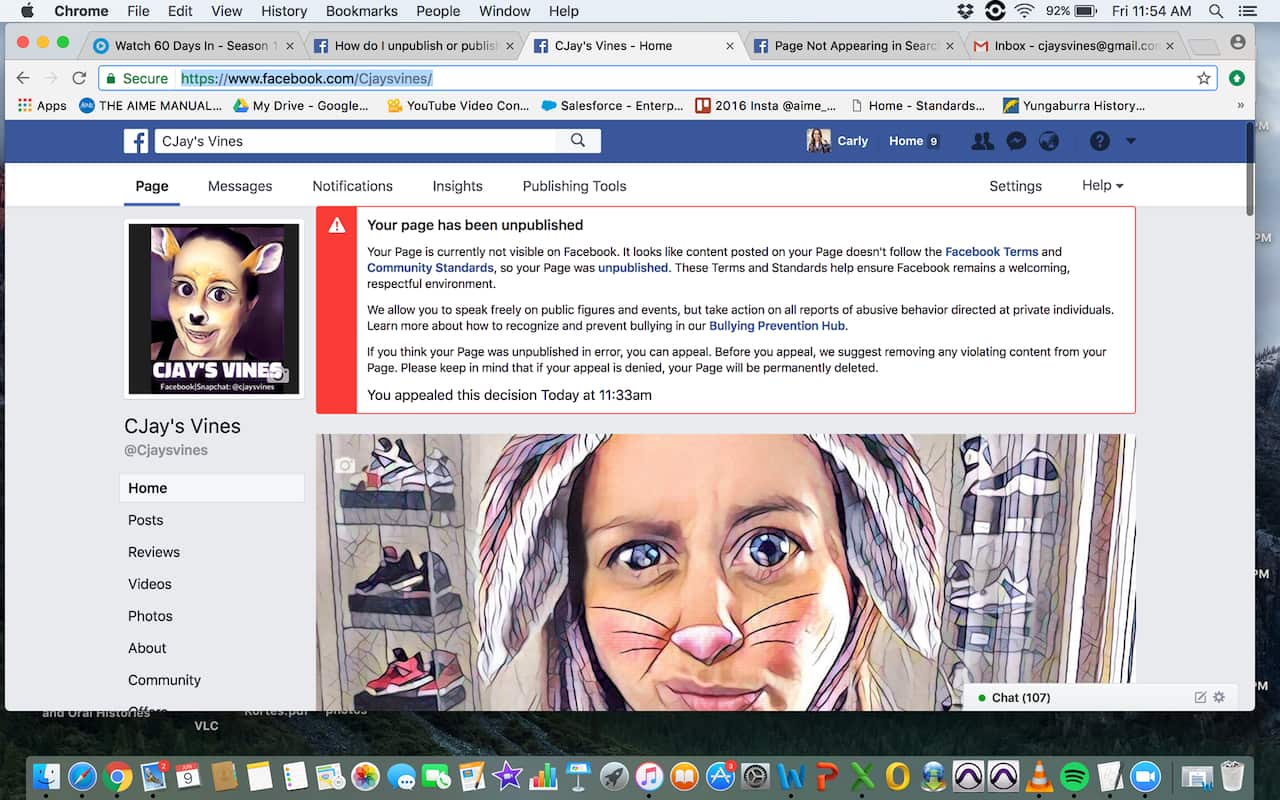The height and width of the screenshot is (800, 1280).
Task: Open the Community Standards link
Action: (430, 268)
